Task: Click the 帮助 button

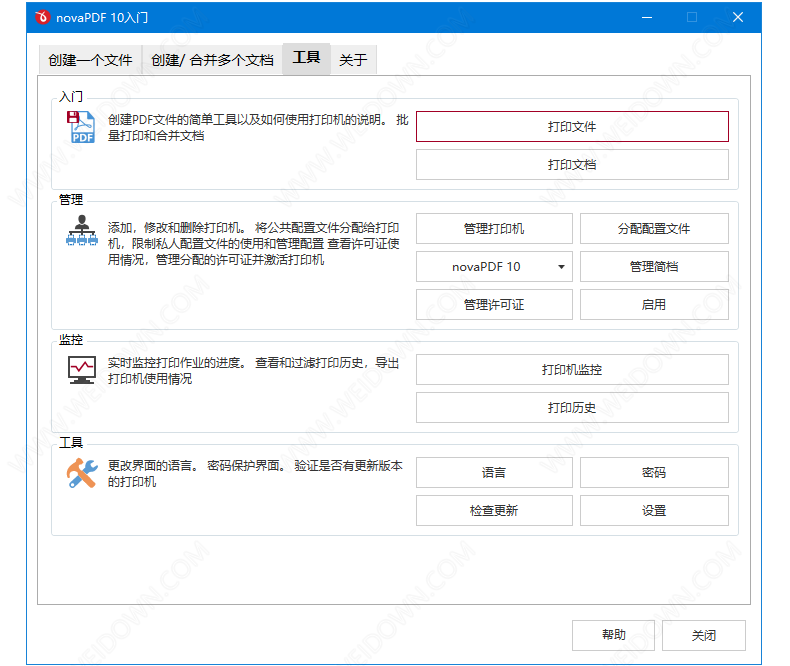Action: pyautogui.click(x=613, y=635)
